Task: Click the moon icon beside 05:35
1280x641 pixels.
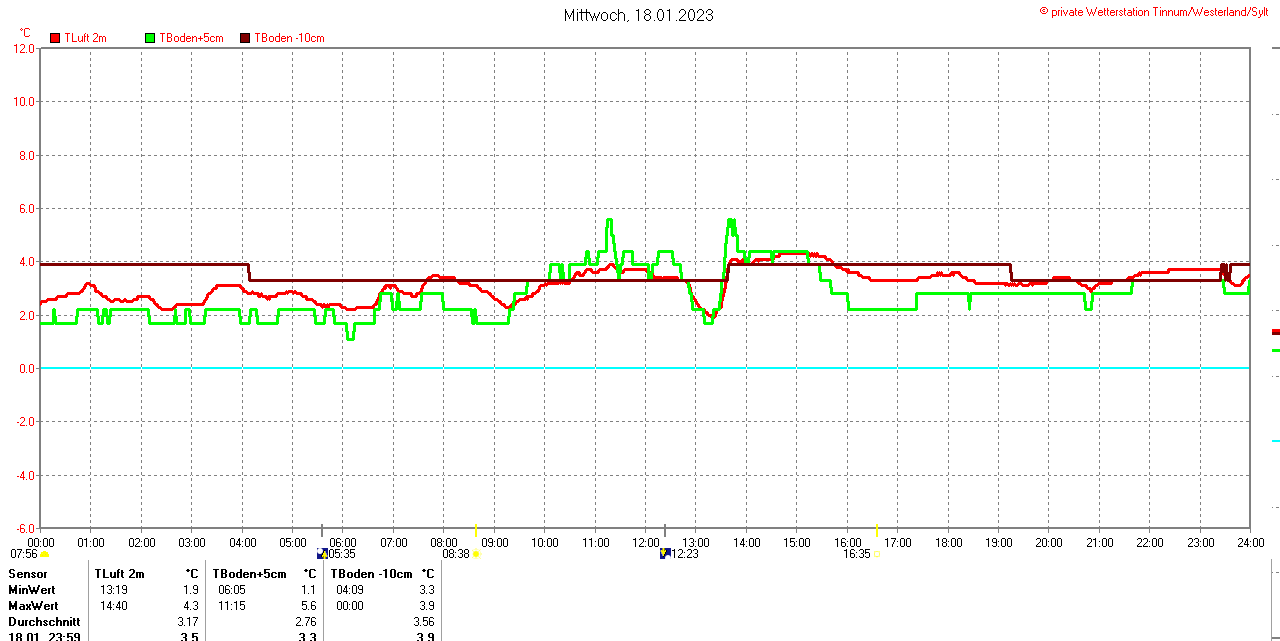Action: coord(322,554)
